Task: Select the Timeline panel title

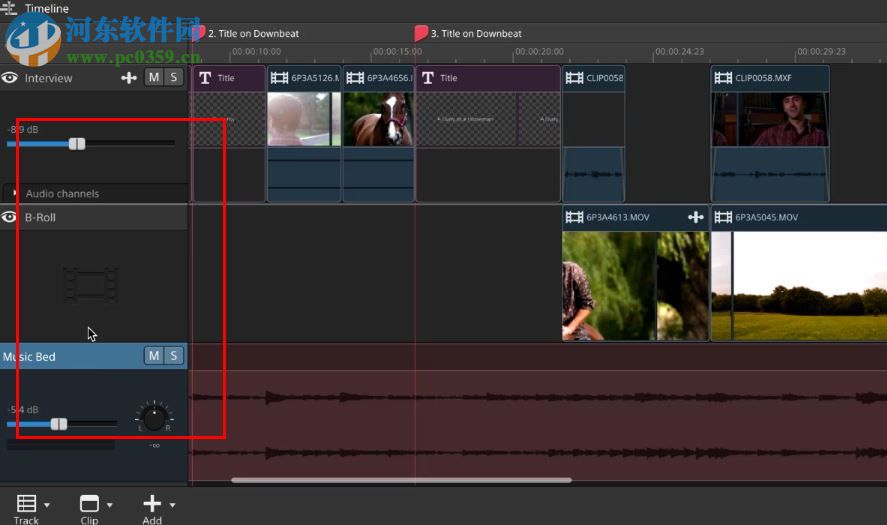Action: [x=46, y=8]
